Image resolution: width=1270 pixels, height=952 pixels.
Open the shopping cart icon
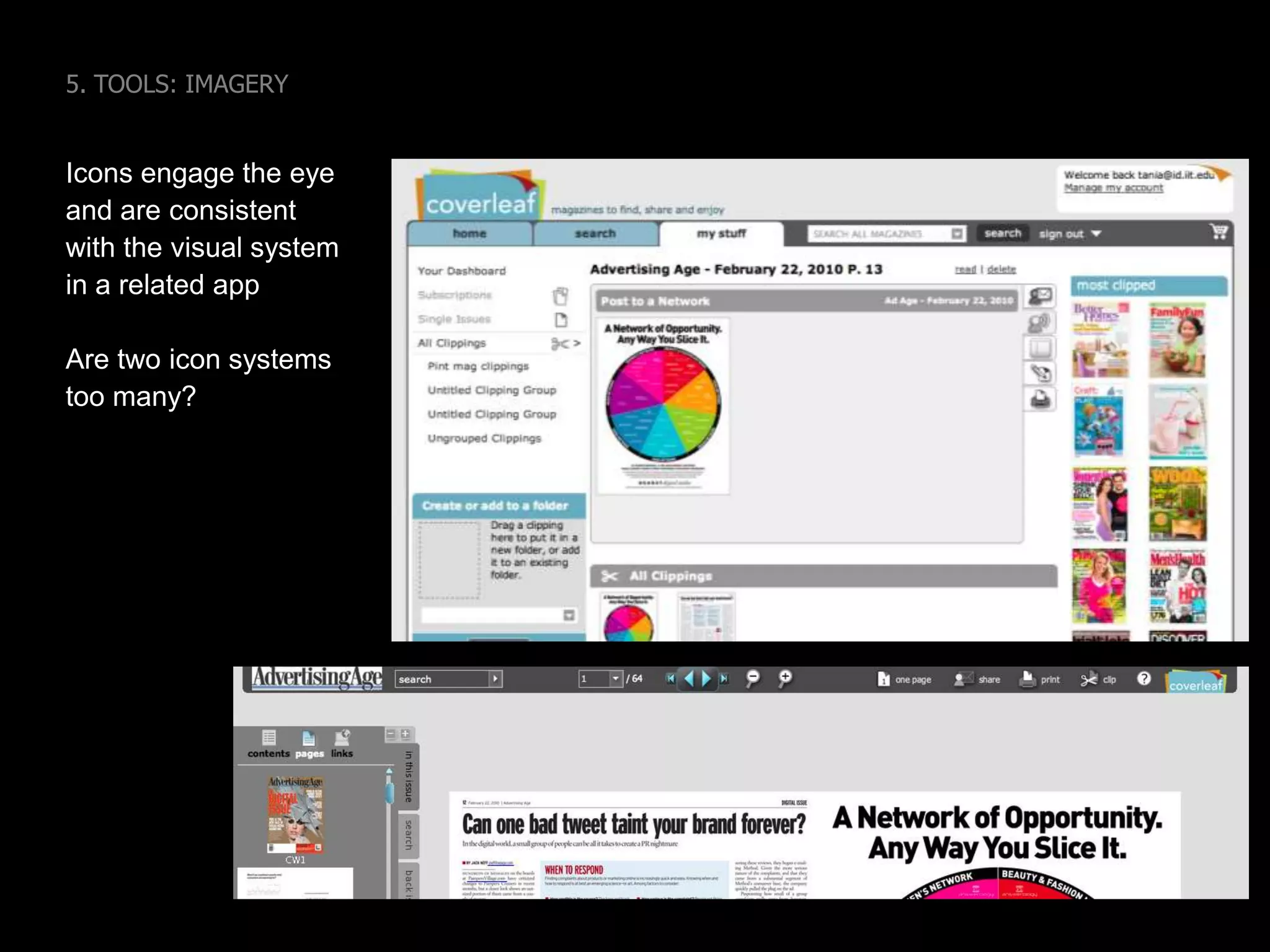pos(1219,232)
